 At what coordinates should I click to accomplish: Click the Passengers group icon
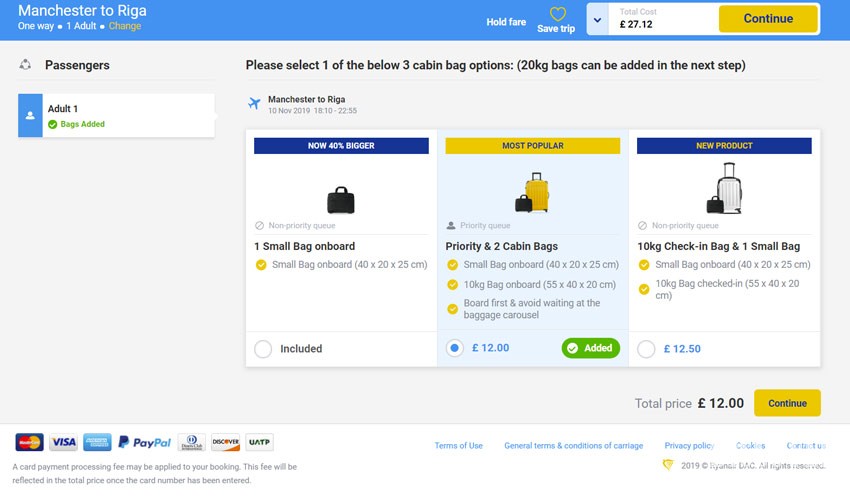pyautogui.click(x=26, y=65)
